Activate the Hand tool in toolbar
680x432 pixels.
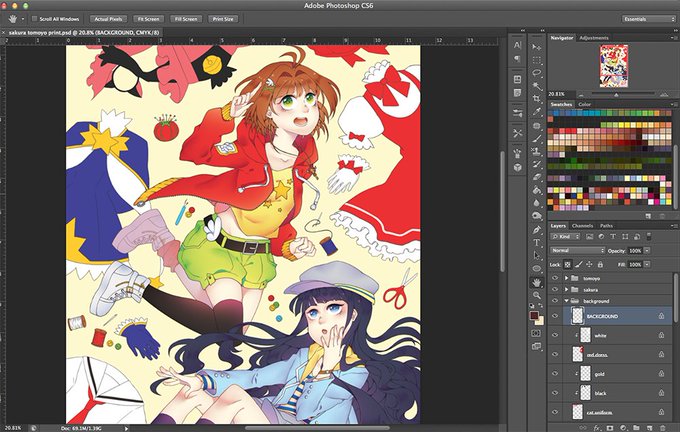(537, 283)
